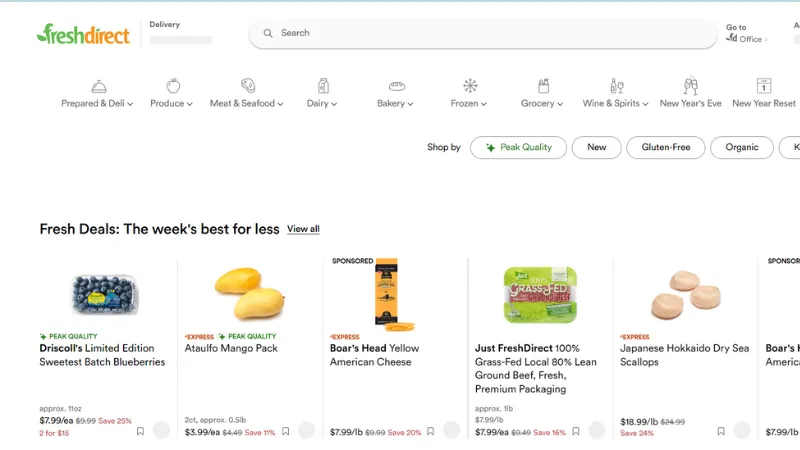Expand the Prepared & Deli dropdown
This screenshot has height=450, width=800.
click(x=97, y=104)
